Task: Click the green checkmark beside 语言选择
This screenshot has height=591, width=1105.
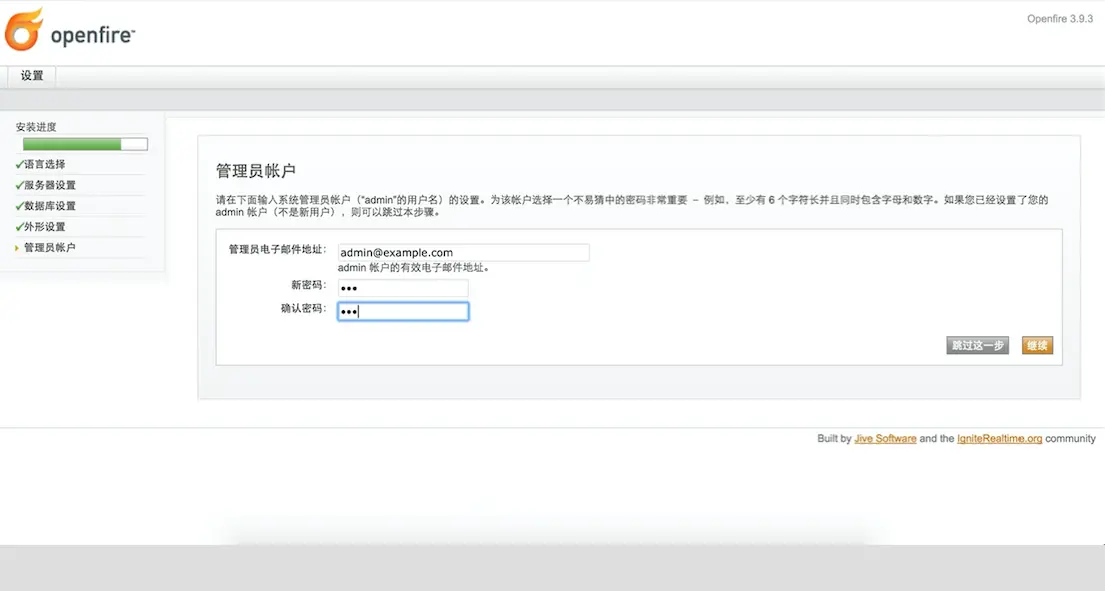Action: tap(17, 163)
